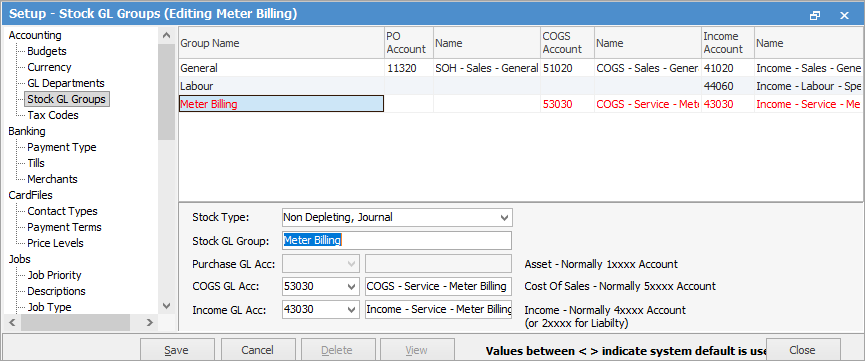Click the Group Name column header
865x361 pixels.
[x=281, y=43]
